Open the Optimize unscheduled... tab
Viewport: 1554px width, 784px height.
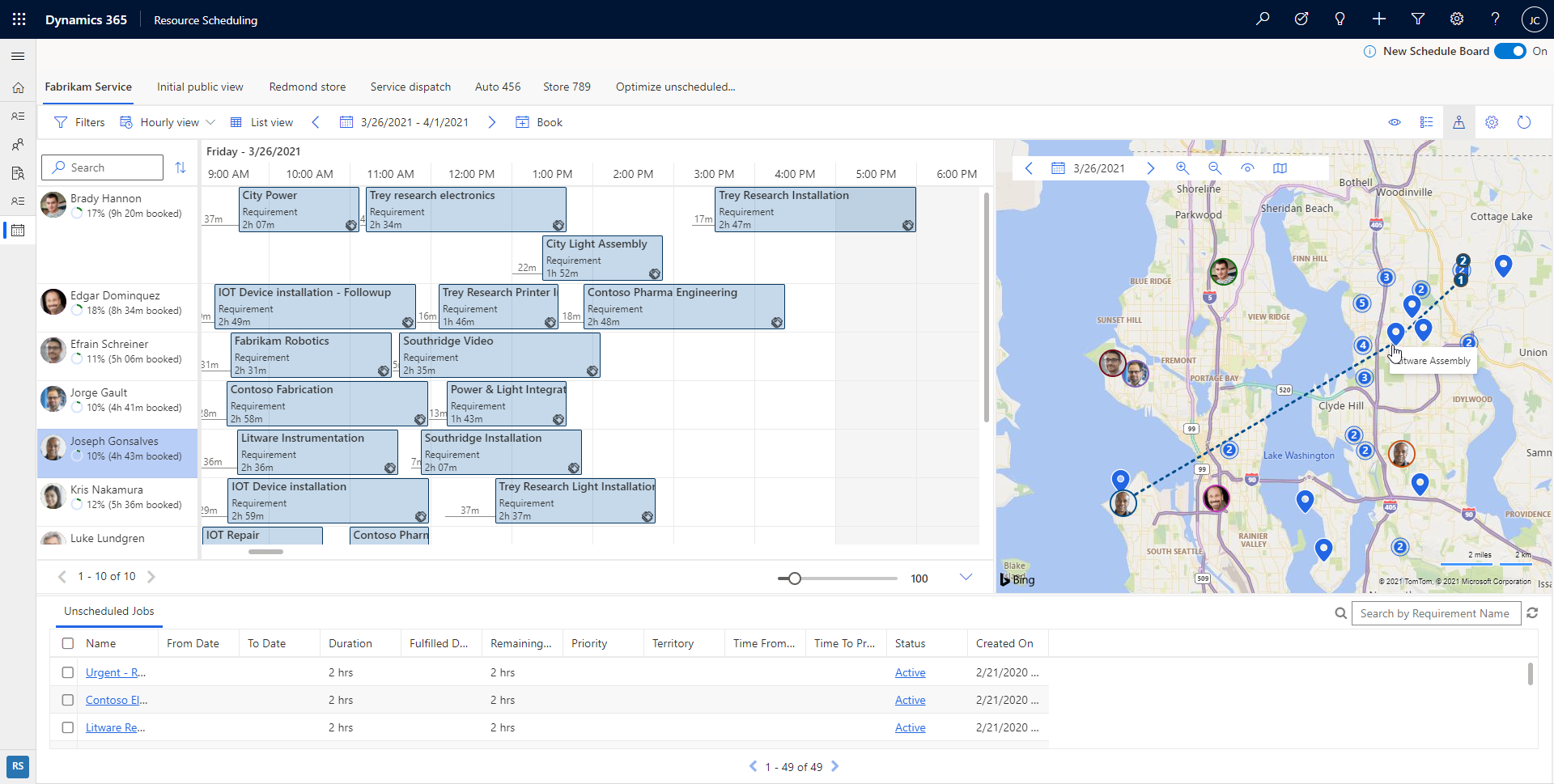675,87
